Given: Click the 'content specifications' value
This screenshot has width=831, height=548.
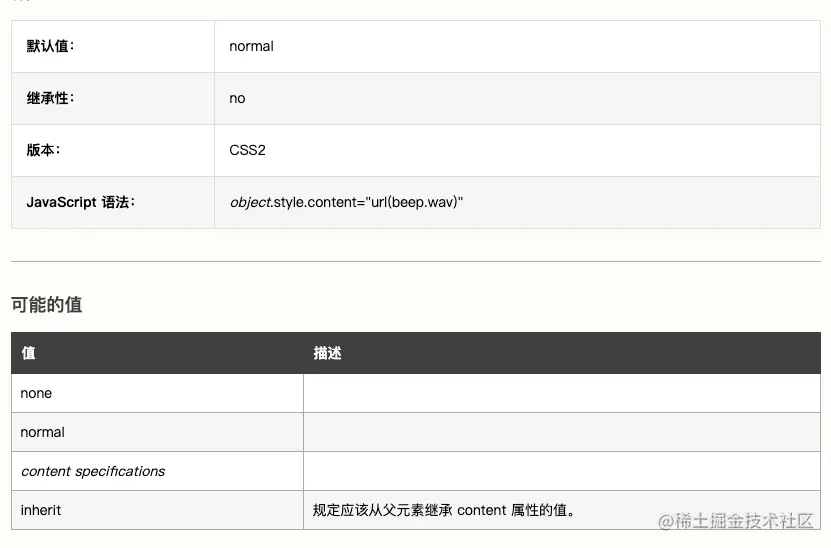Looking at the screenshot, I should (93, 471).
